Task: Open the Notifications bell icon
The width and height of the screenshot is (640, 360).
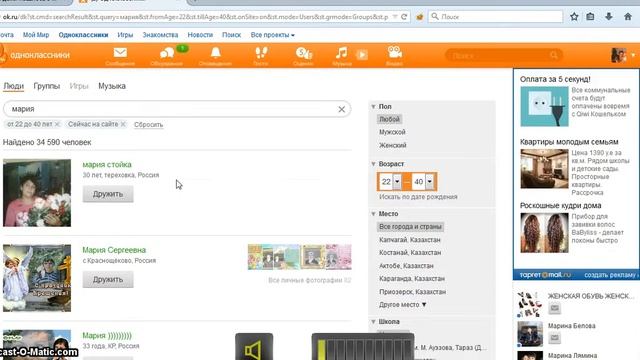Action: point(216,53)
